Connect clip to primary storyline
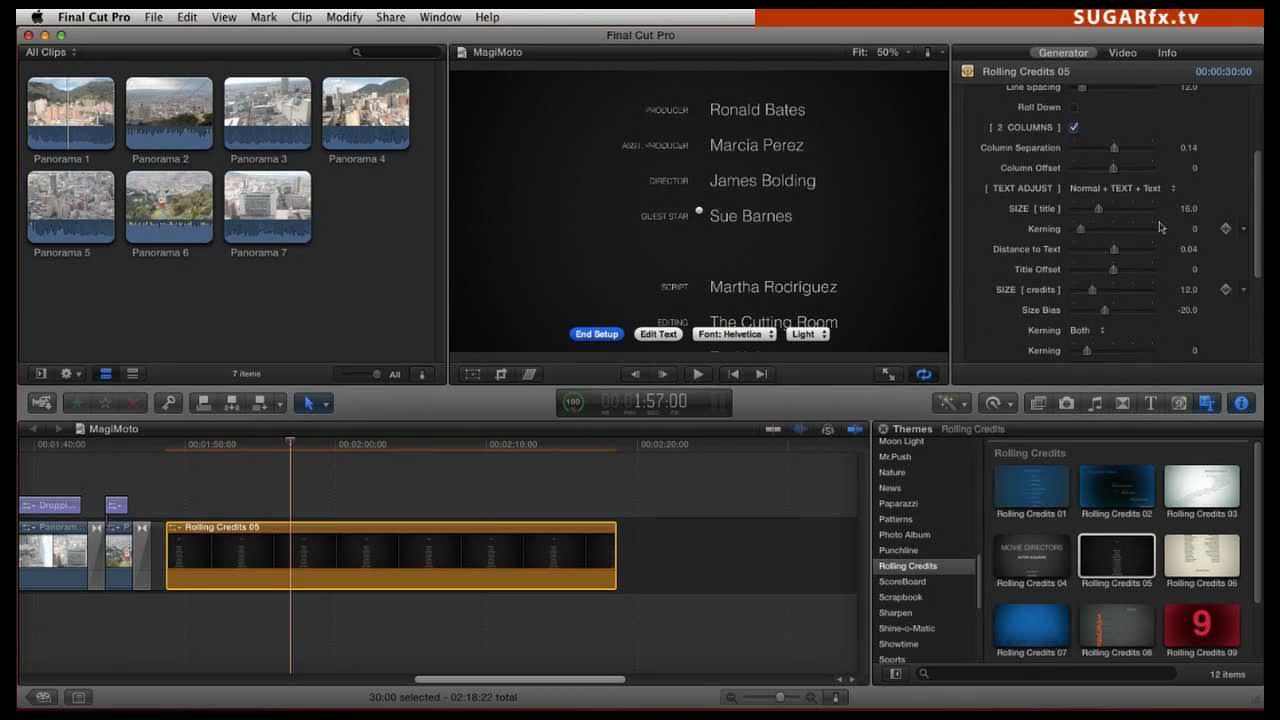The image size is (1280, 720). click(x=204, y=403)
